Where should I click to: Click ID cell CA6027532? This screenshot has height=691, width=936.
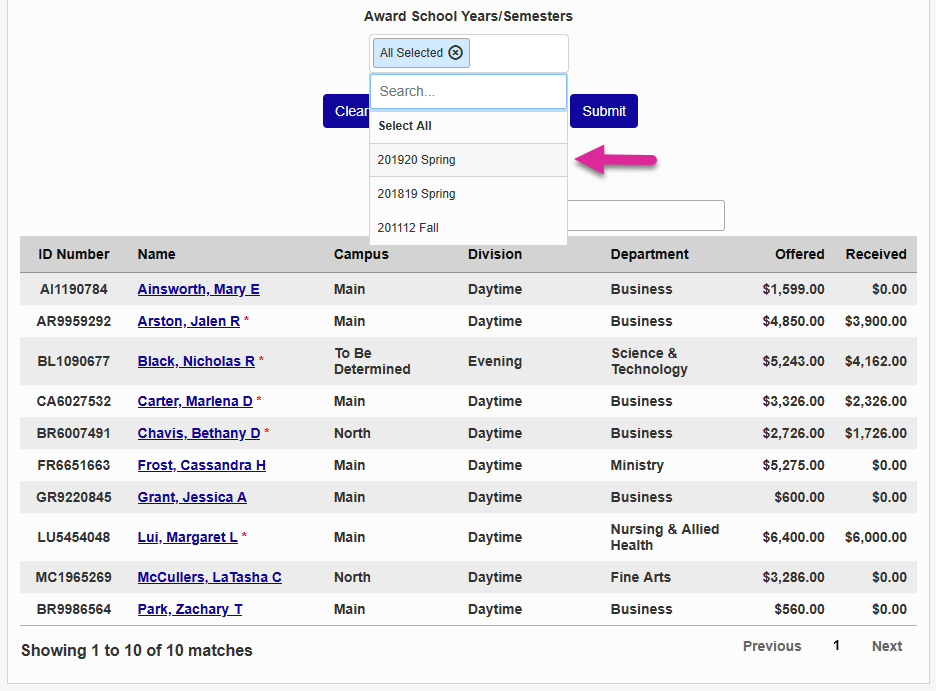73,401
